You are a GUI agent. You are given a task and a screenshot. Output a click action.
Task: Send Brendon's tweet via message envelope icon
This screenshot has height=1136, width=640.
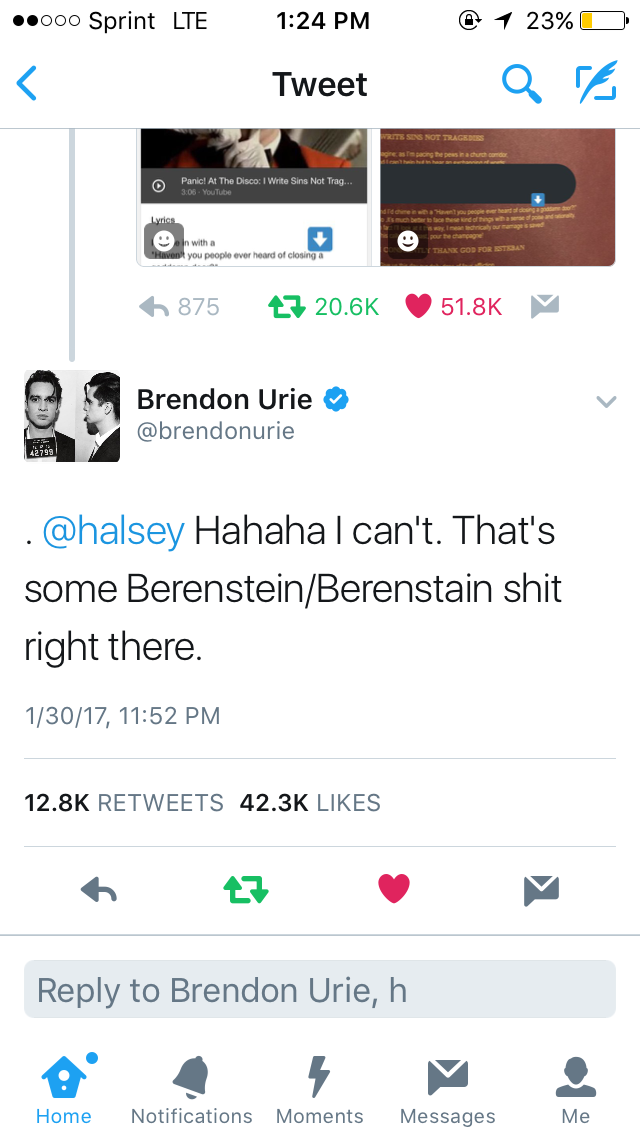pos(541,890)
